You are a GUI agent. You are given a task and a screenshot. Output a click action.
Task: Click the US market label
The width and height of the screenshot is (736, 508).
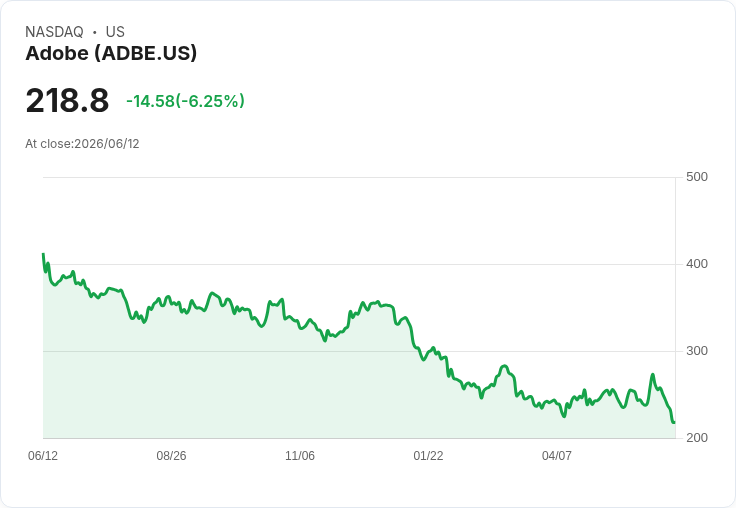[x=115, y=32]
